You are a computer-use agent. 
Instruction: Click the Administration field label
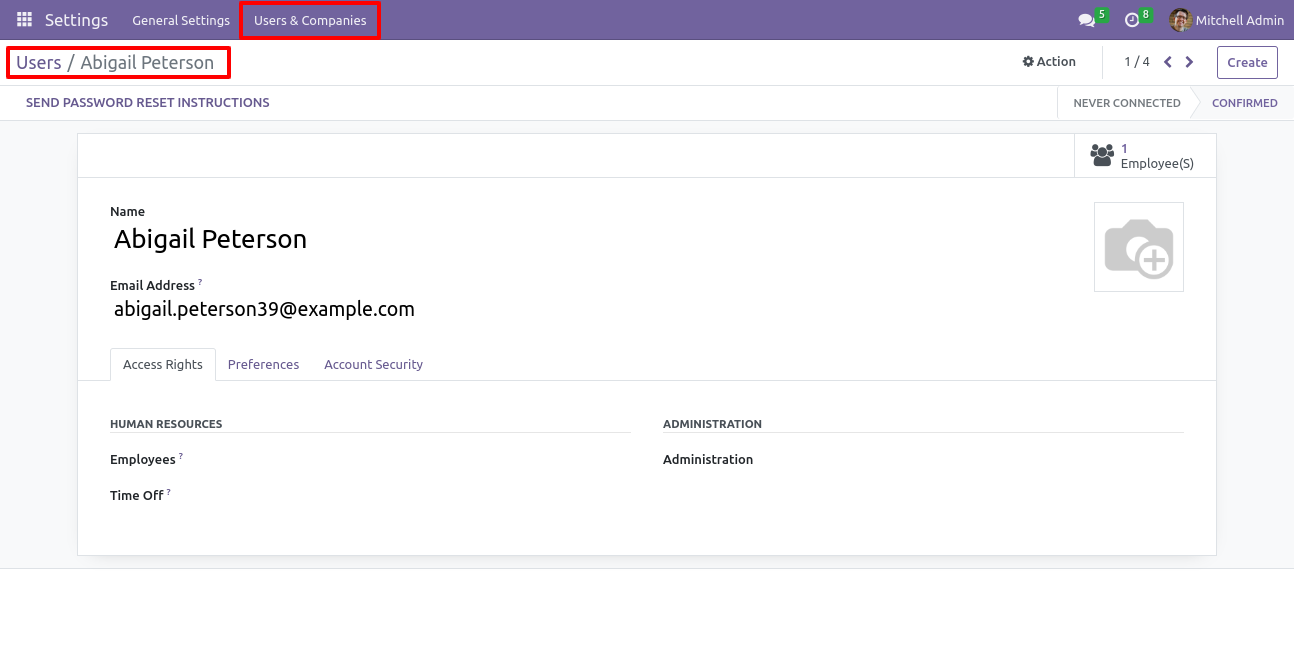(x=708, y=460)
